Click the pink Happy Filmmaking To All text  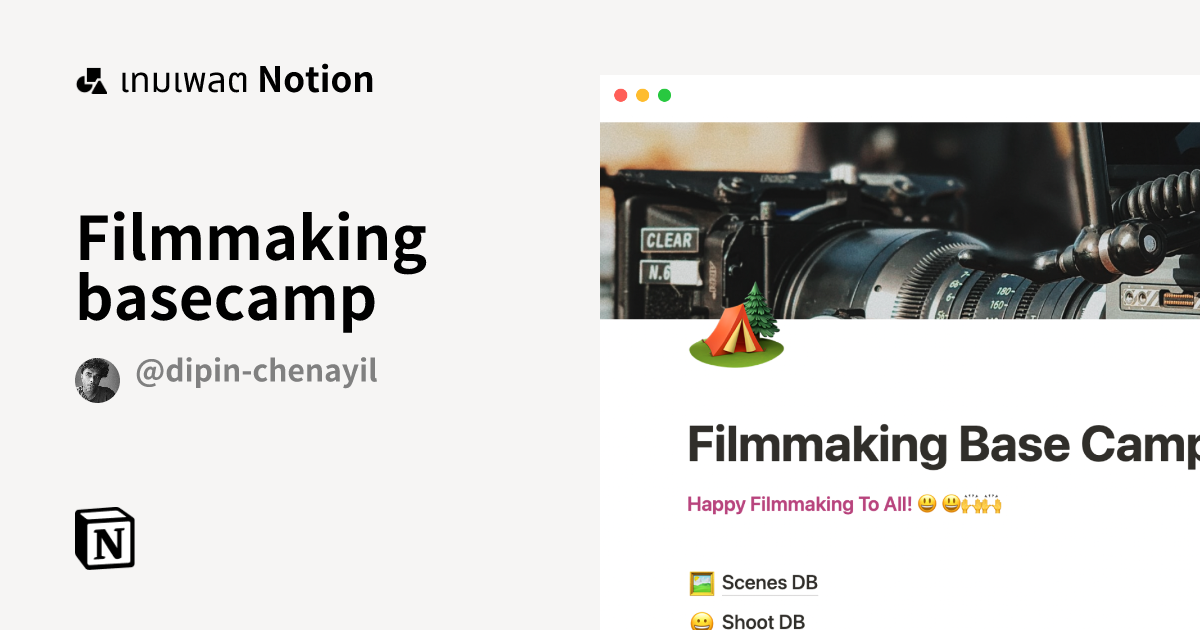[800, 504]
